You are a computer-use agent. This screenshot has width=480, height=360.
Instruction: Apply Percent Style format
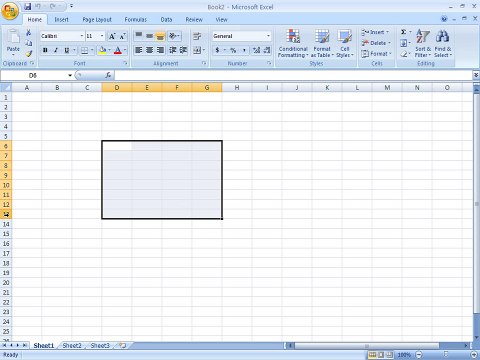point(233,50)
